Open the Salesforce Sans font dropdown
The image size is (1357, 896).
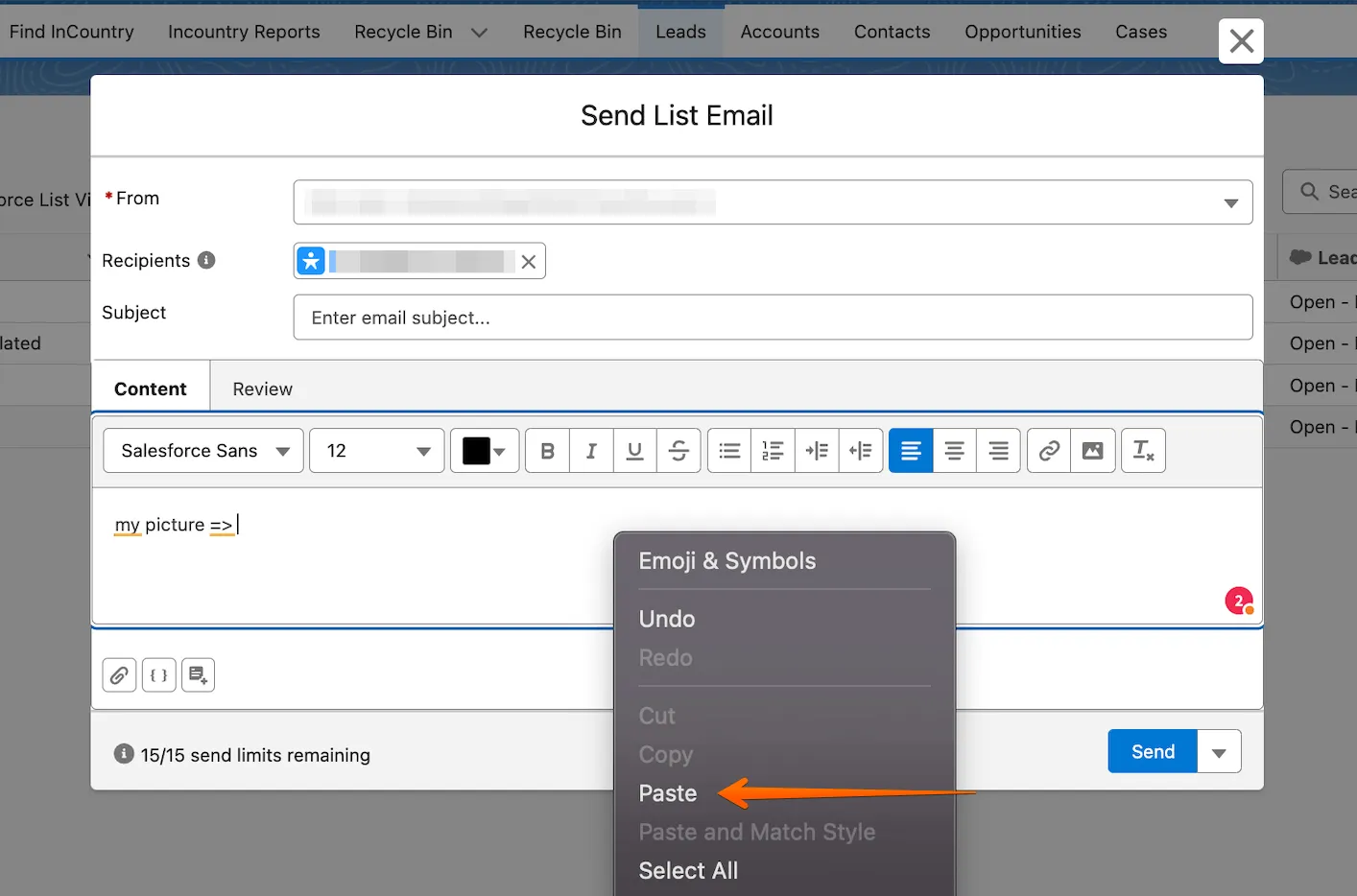point(203,451)
